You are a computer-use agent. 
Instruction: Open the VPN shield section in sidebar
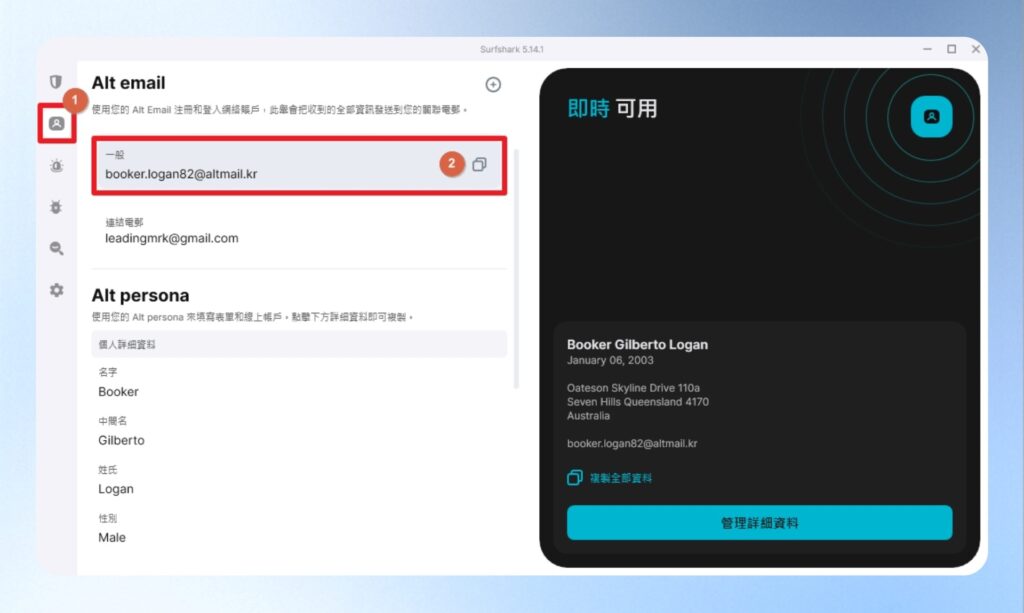56,82
